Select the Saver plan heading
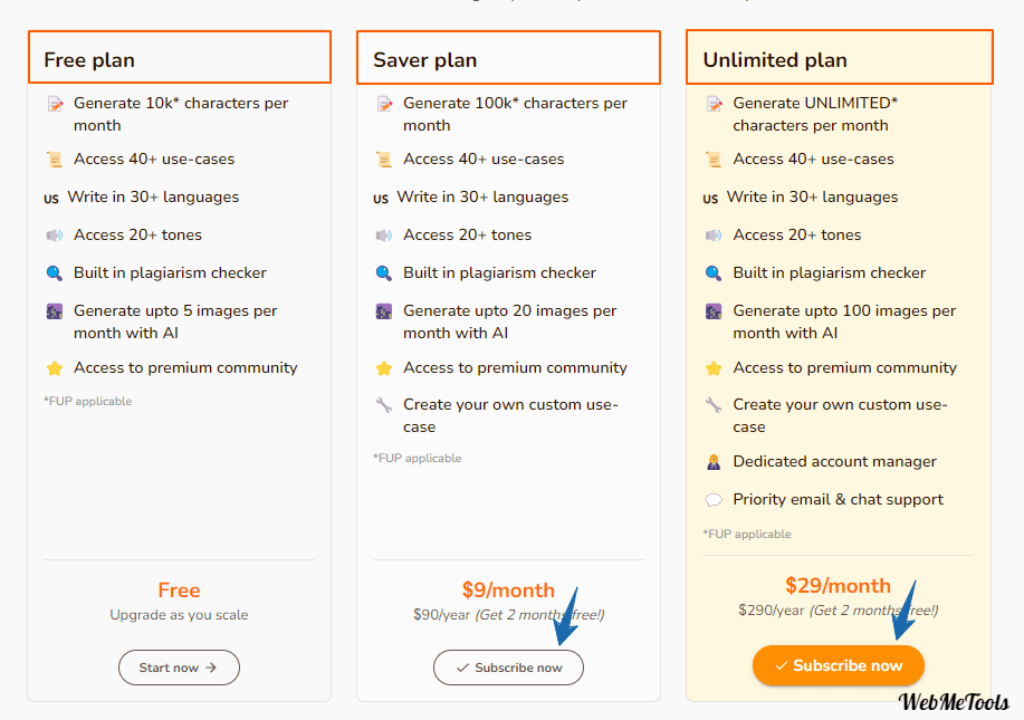The height and width of the screenshot is (720, 1024). coord(424,60)
